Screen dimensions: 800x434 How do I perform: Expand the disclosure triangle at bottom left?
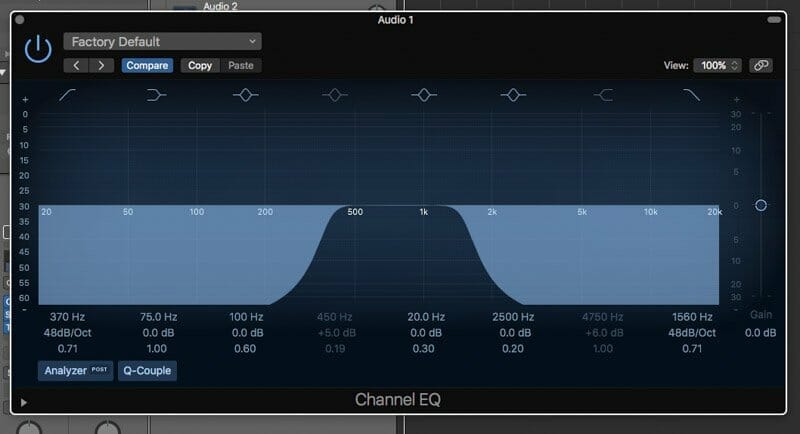(24, 402)
